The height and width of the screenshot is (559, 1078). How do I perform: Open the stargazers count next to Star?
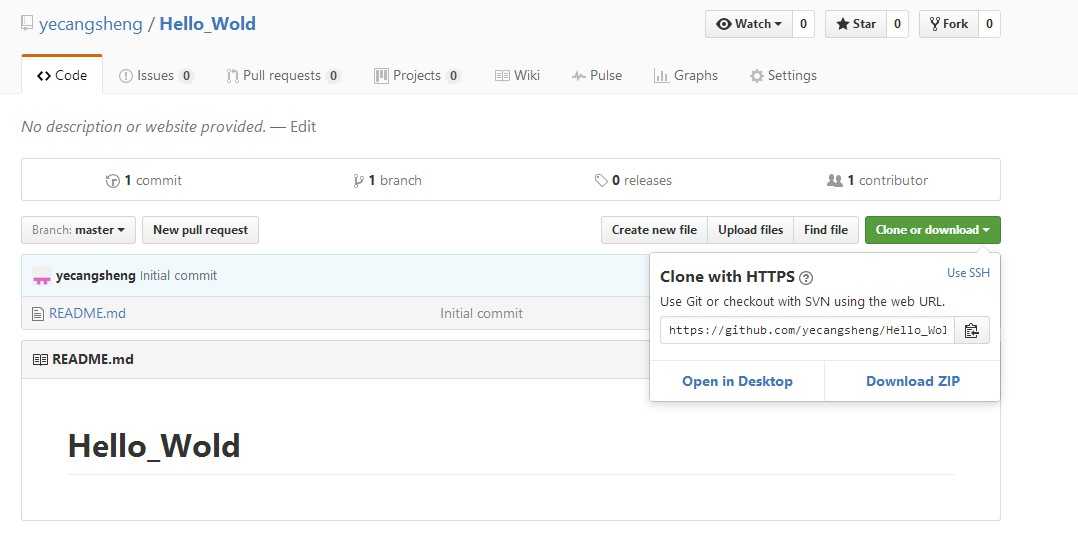coord(897,24)
